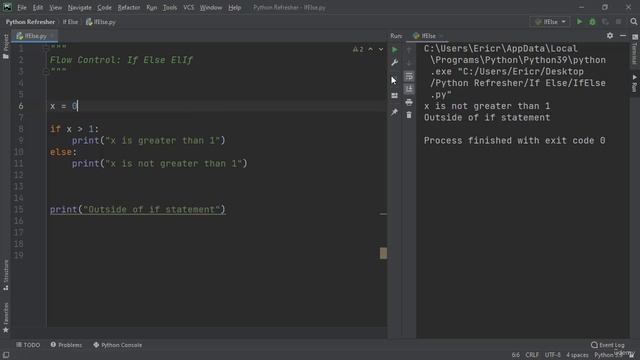Click the 4 spaces indent selector

pyautogui.click(x=577, y=355)
